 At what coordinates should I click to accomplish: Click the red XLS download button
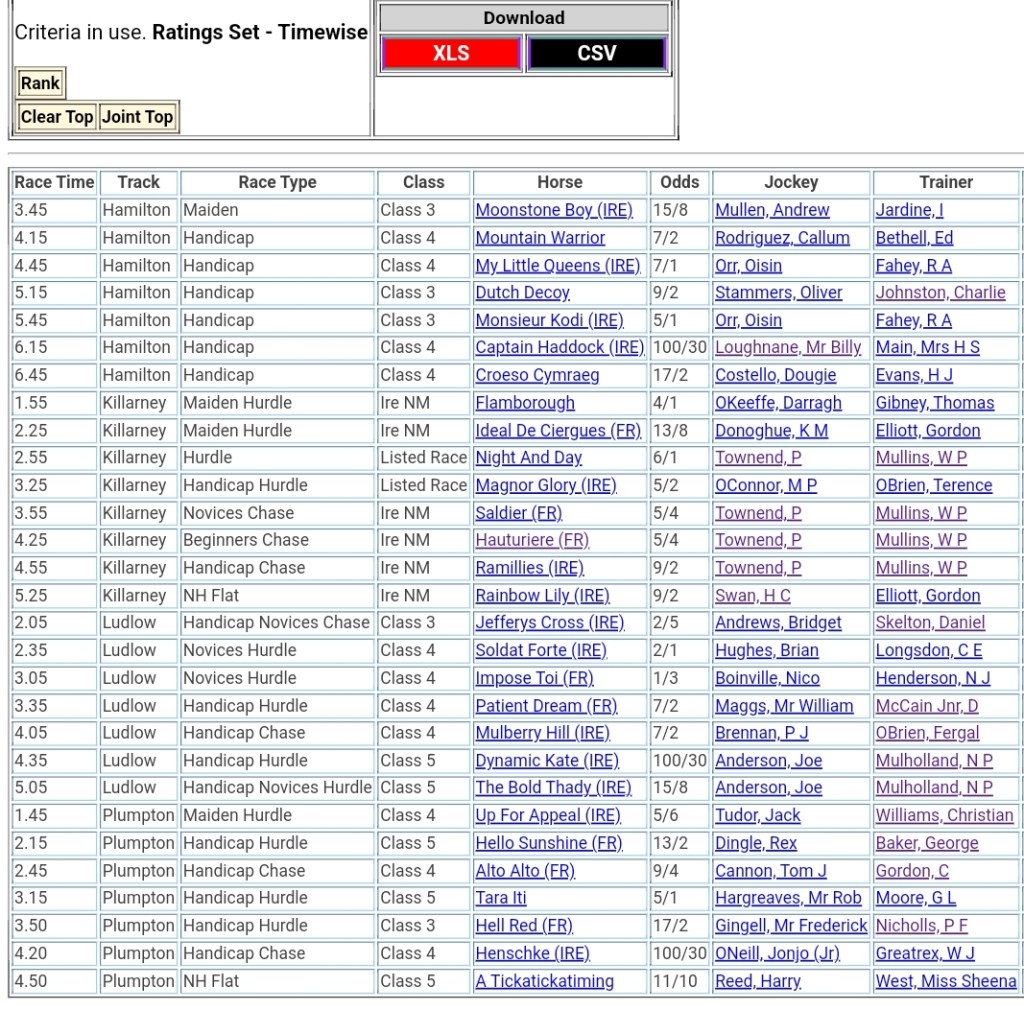tap(451, 54)
